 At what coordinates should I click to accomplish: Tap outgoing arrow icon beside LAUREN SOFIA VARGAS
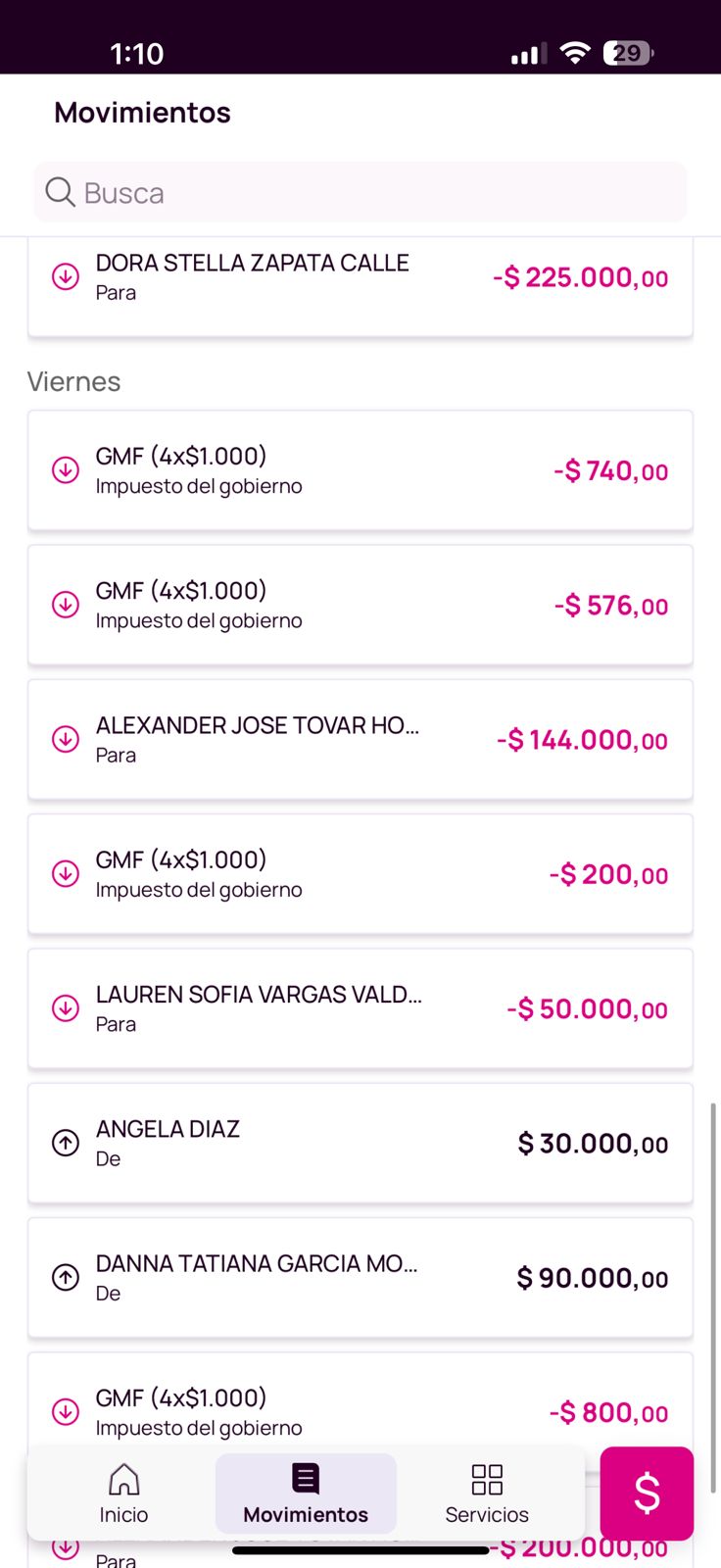pyautogui.click(x=66, y=1008)
